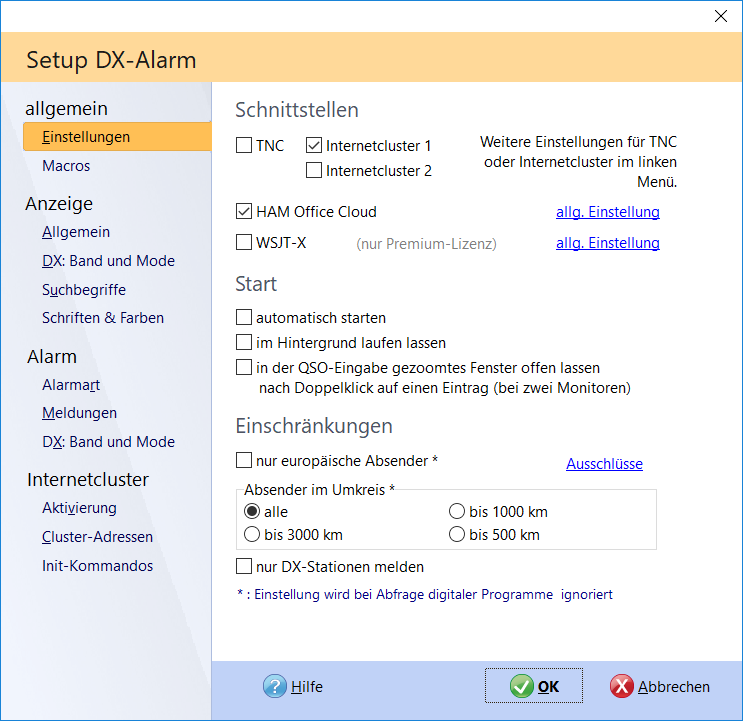Open Meldungen settings page
Screen dimensions: 743x721
tap(79, 413)
